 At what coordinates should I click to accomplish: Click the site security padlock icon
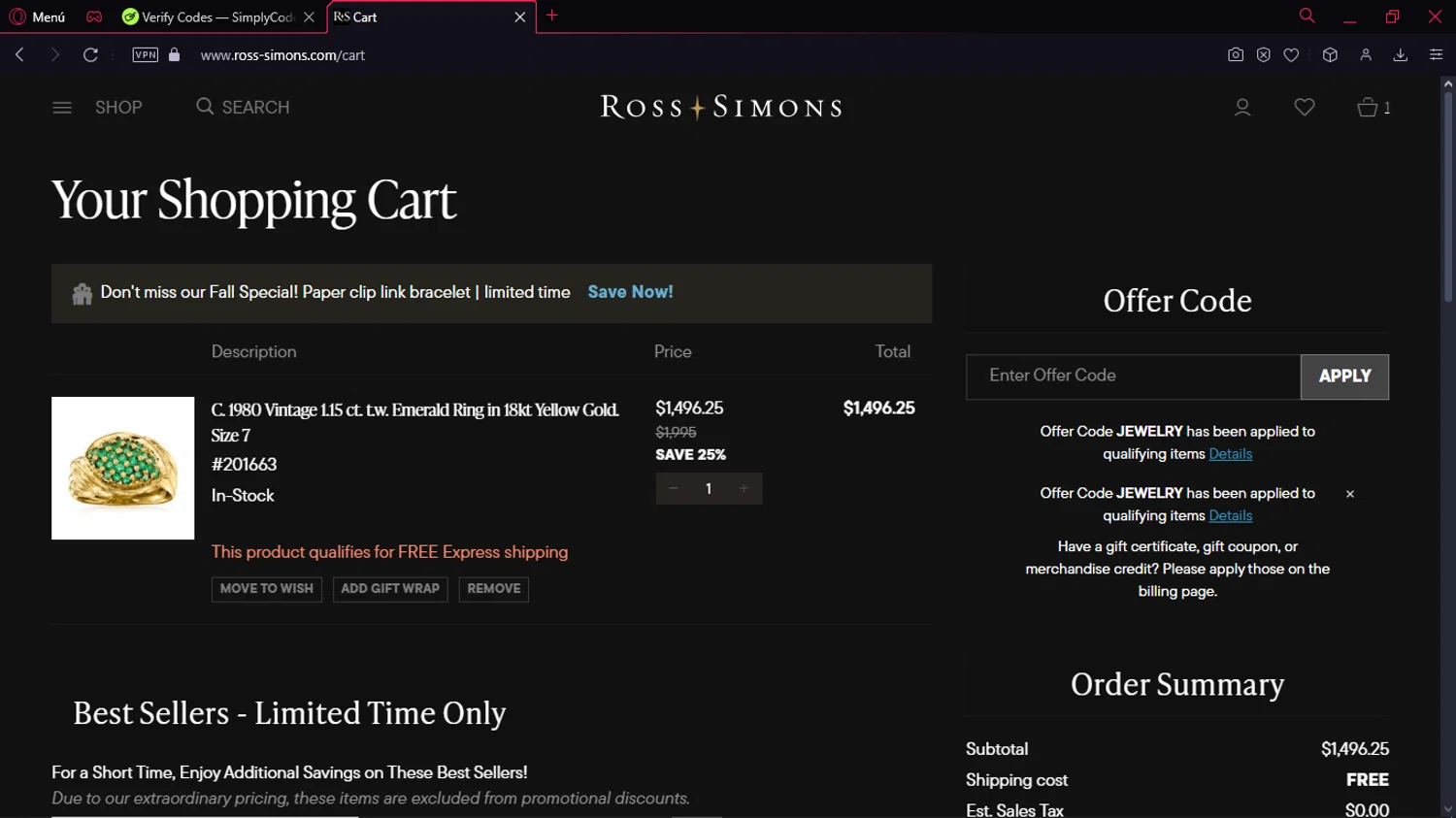click(175, 55)
